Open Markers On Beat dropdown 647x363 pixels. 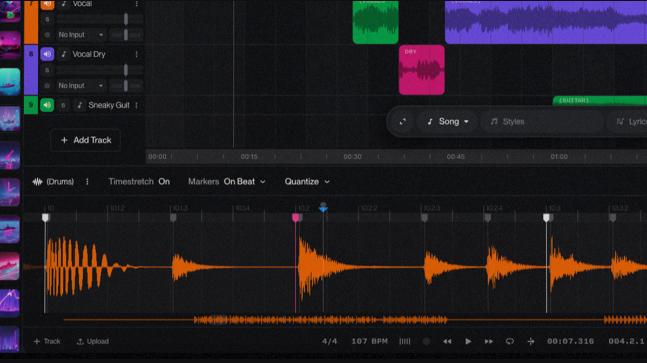point(227,182)
